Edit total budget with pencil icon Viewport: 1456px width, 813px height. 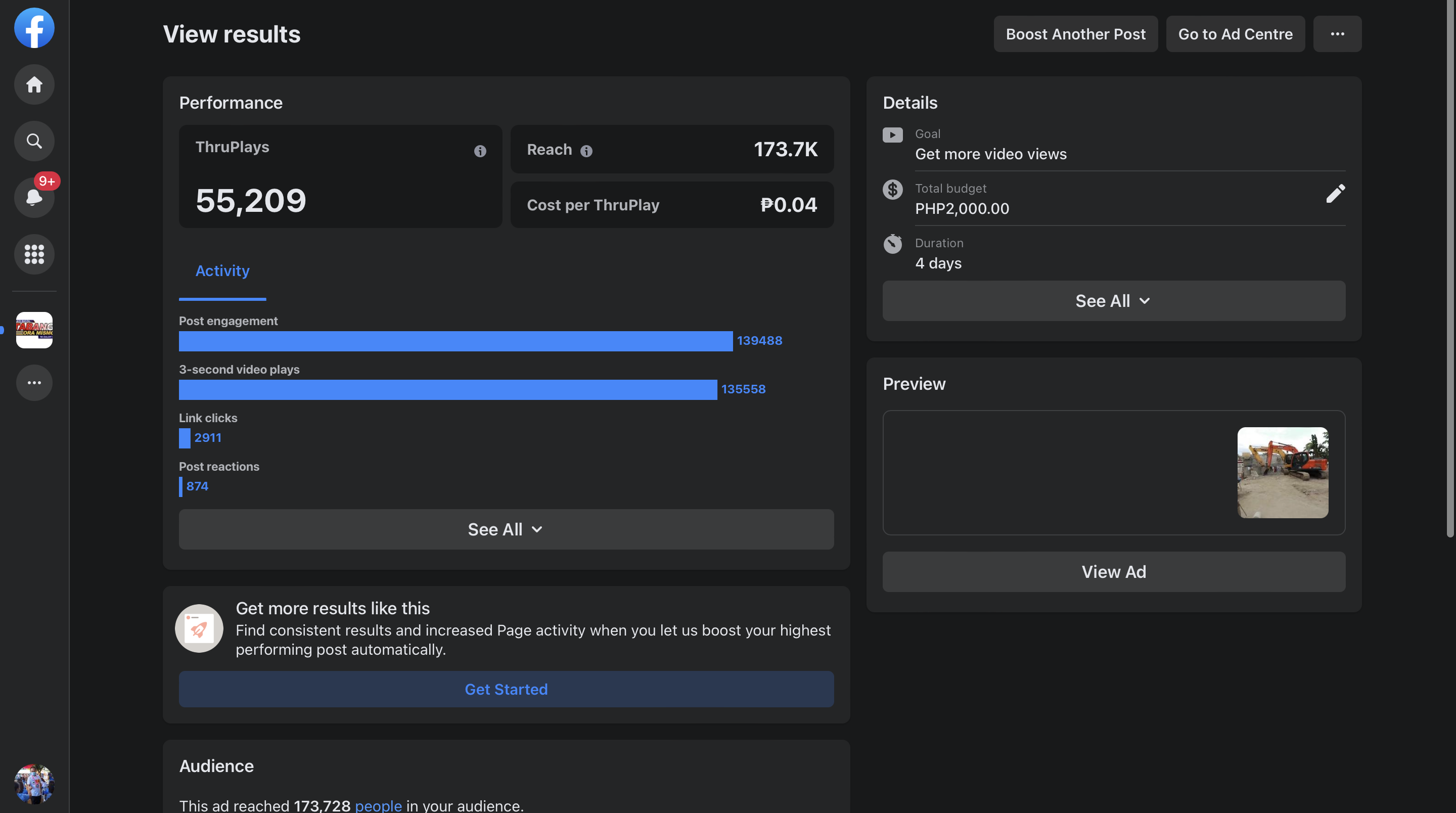pos(1335,193)
